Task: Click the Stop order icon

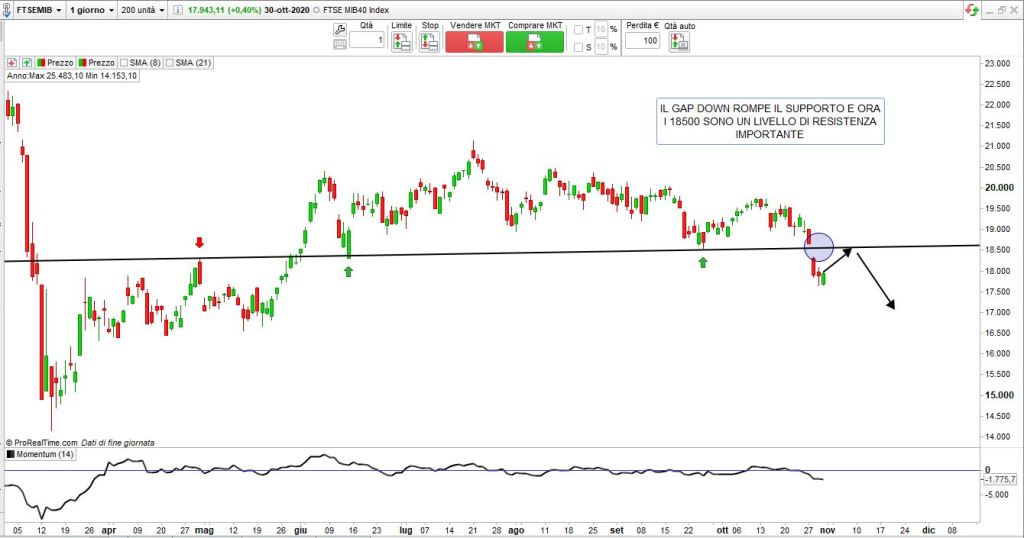Action: pyautogui.click(x=429, y=41)
